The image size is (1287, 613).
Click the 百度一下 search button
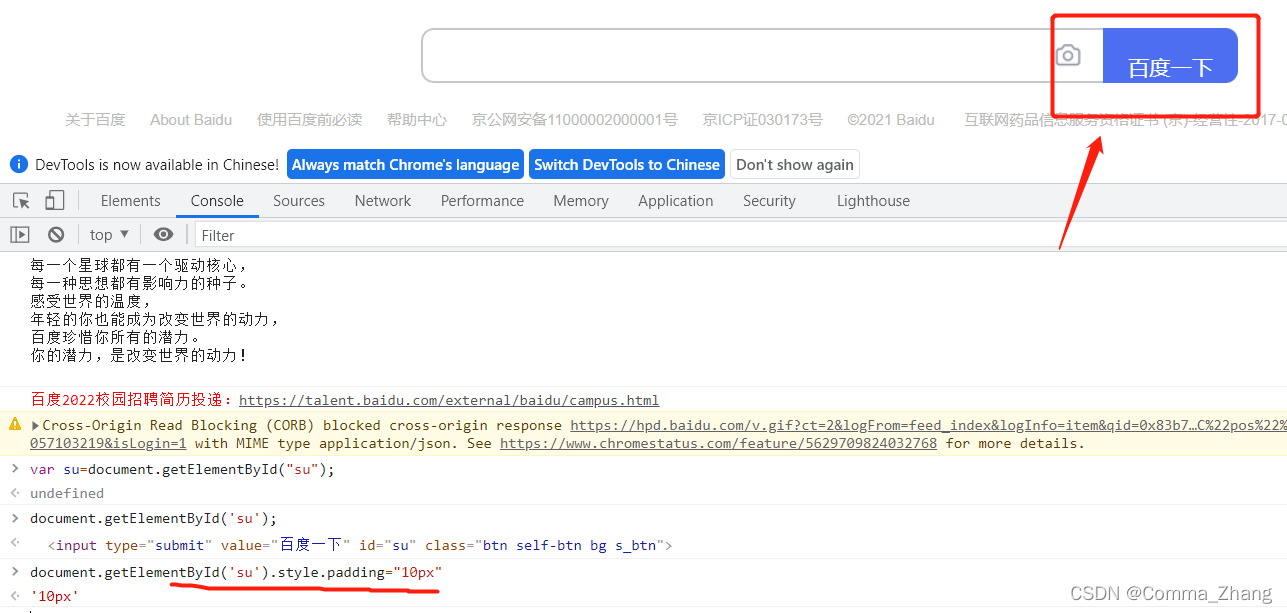tap(1170, 56)
